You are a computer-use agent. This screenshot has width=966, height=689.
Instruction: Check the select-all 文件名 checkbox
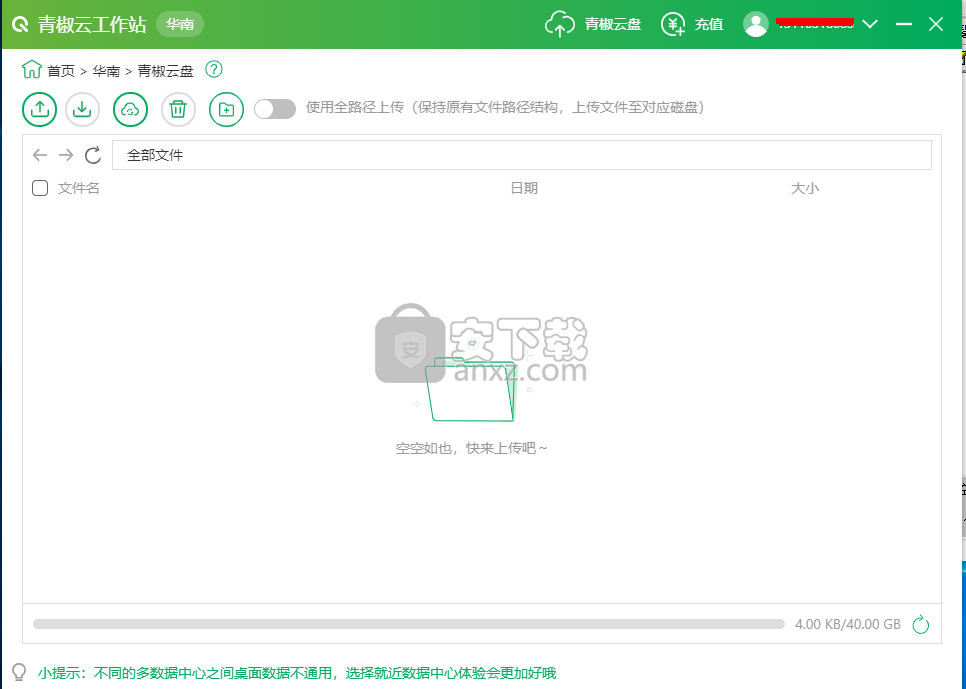pos(40,188)
